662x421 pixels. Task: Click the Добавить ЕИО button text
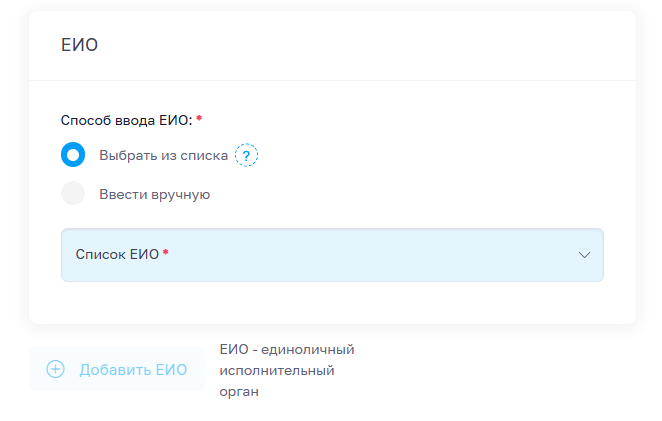(x=133, y=370)
